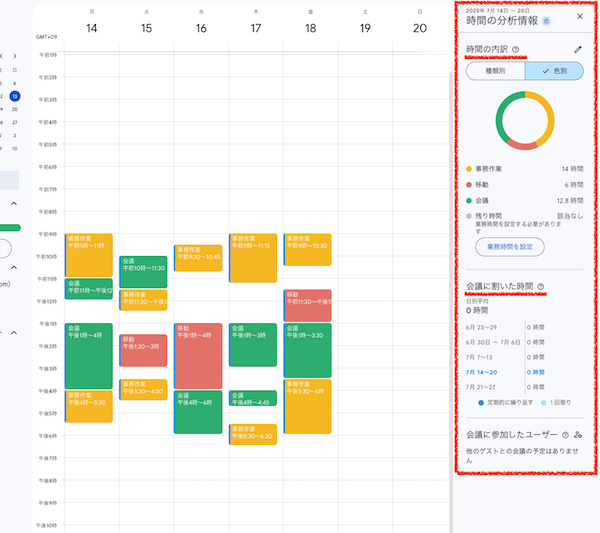This screenshot has height=533, width=600.
Task: Open Wednesday 会議 午後4時〜6時 event
Action: 198,412
